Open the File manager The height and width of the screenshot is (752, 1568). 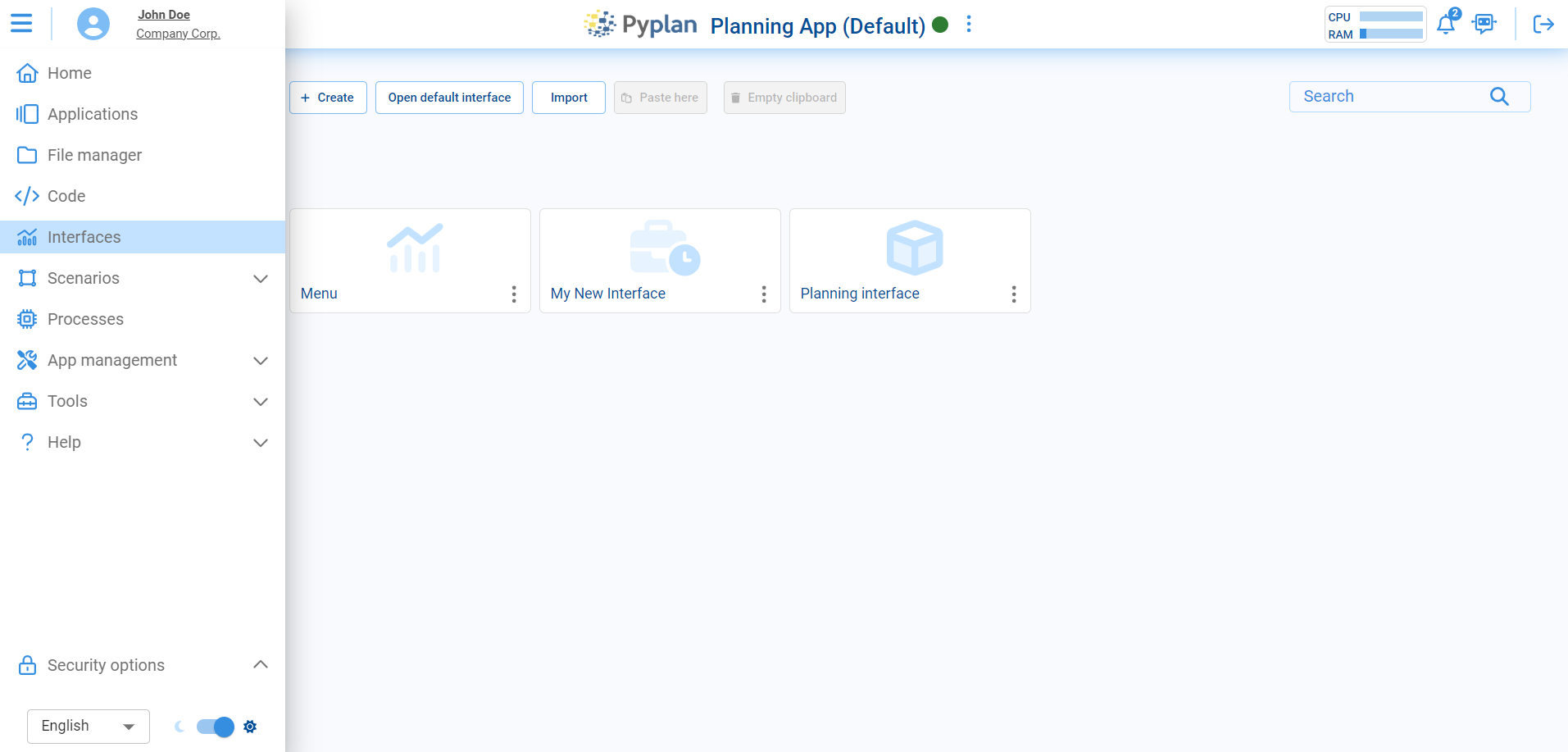(93, 155)
